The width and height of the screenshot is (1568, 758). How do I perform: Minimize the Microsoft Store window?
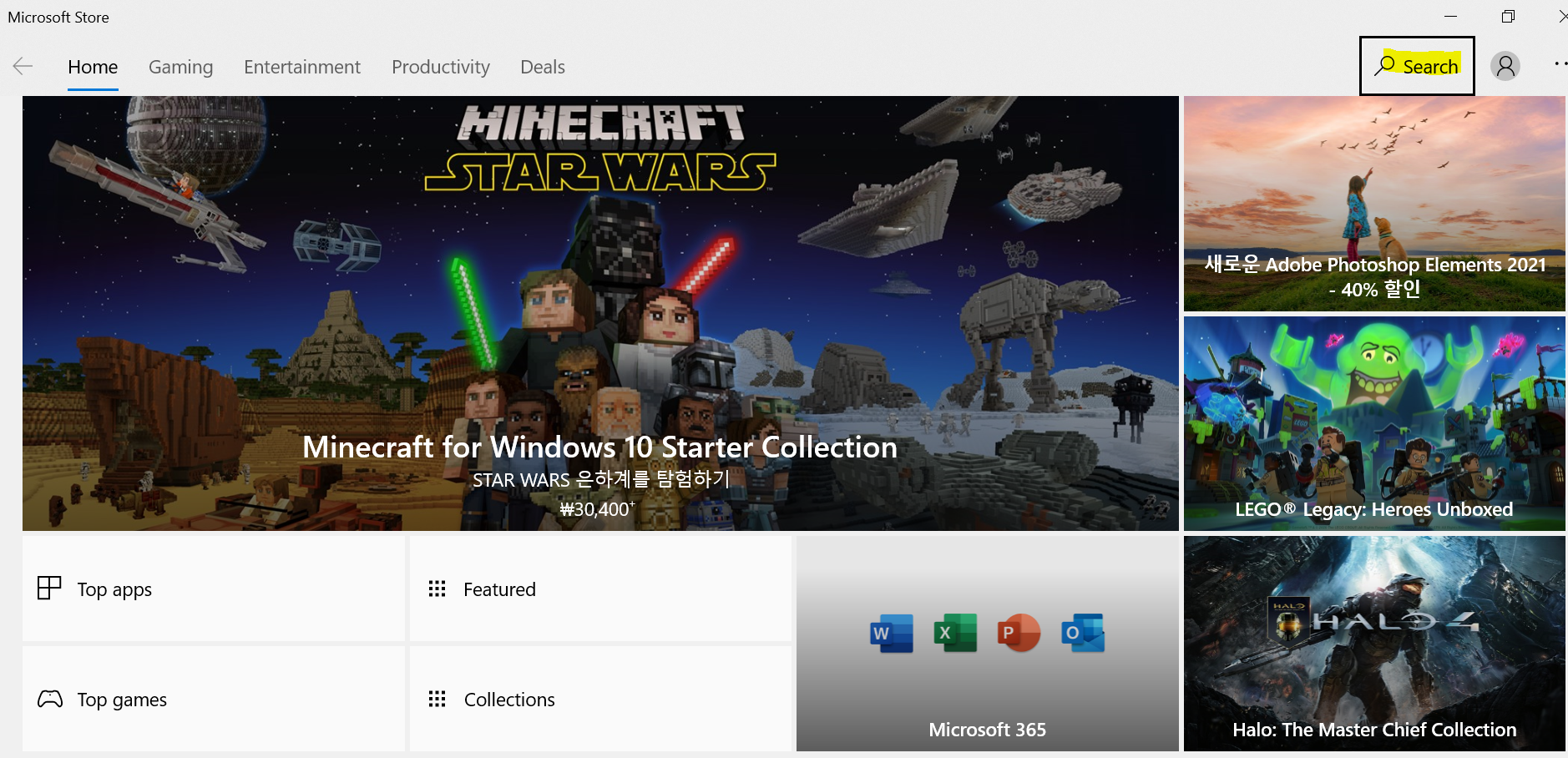point(1451,16)
